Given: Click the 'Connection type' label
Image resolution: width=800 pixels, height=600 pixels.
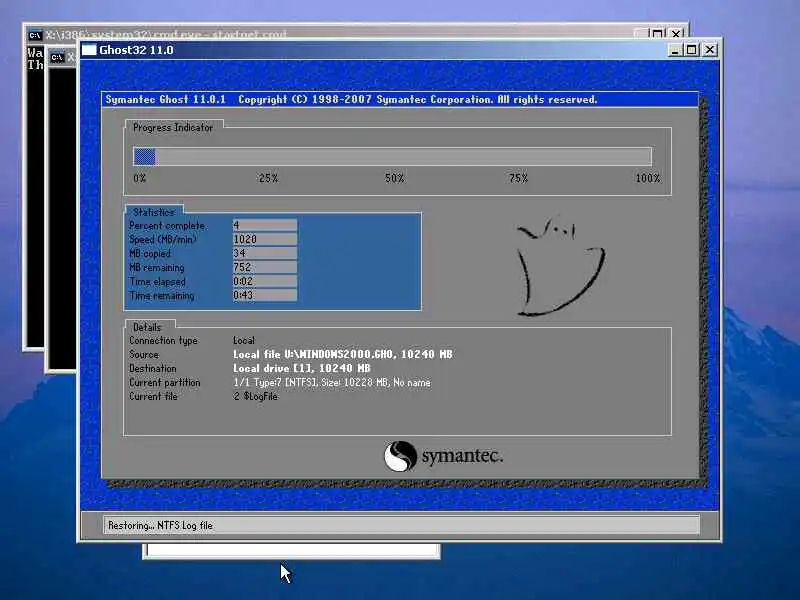Looking at the screenshot, I should pyautogui.click(x=163, y=340).
